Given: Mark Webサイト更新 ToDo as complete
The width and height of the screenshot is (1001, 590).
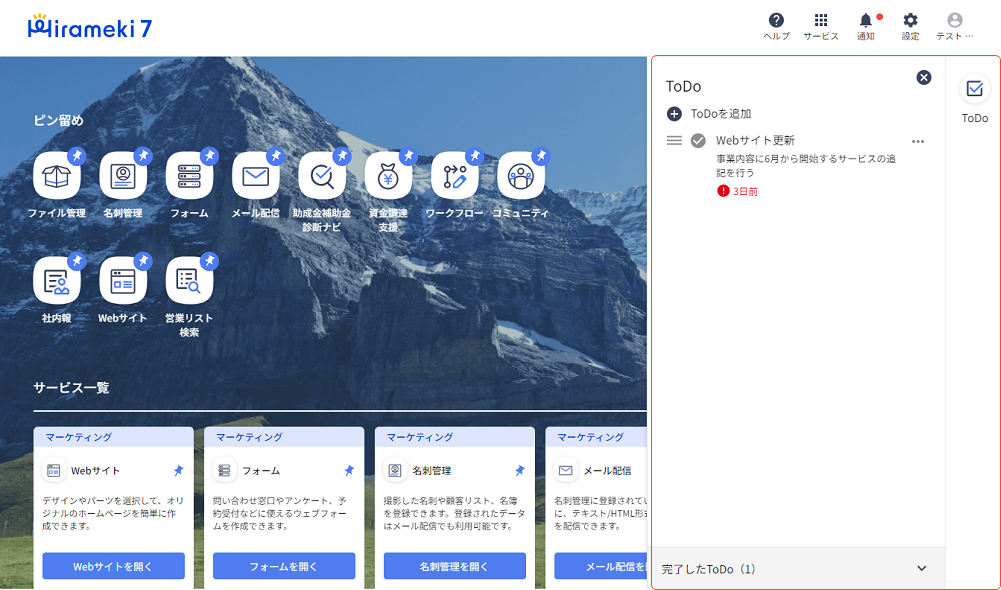Looking at the screenshot, I should pyautogui.click(x=698, y=141).
